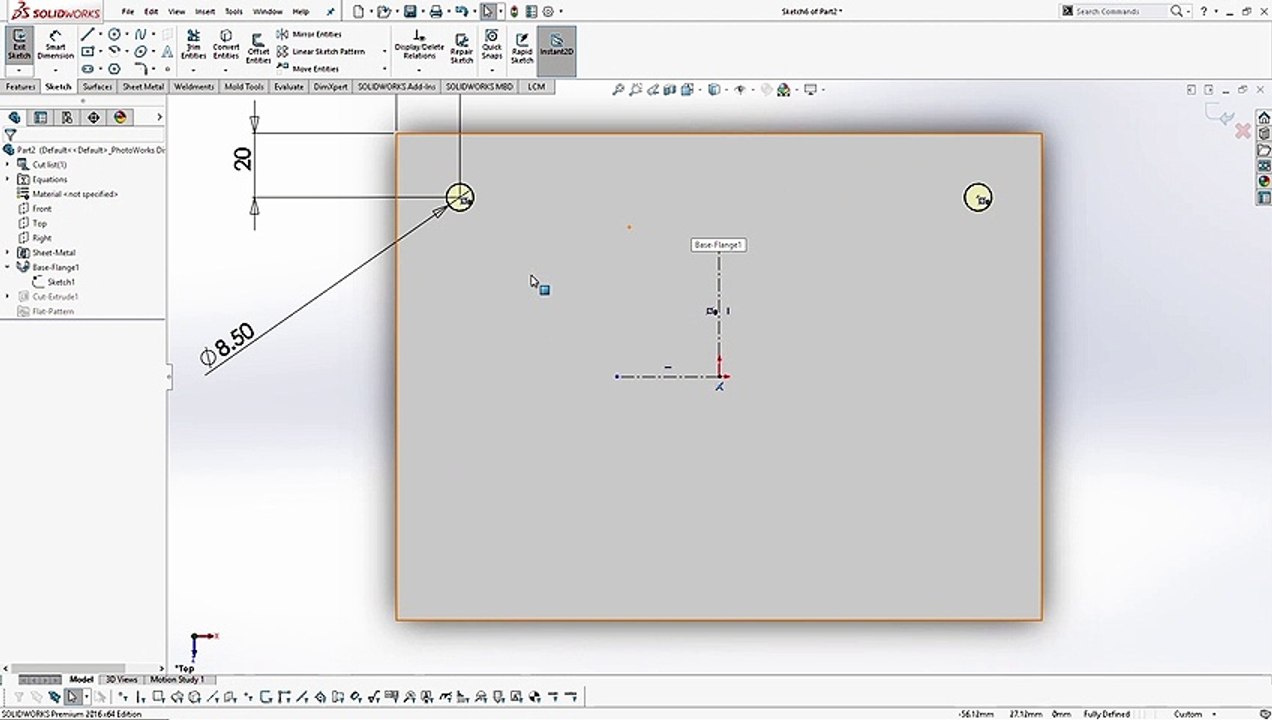1272x720 pixels.
Task: Click the Select cursor tool in top toolbar
Action: pos(487,11)
